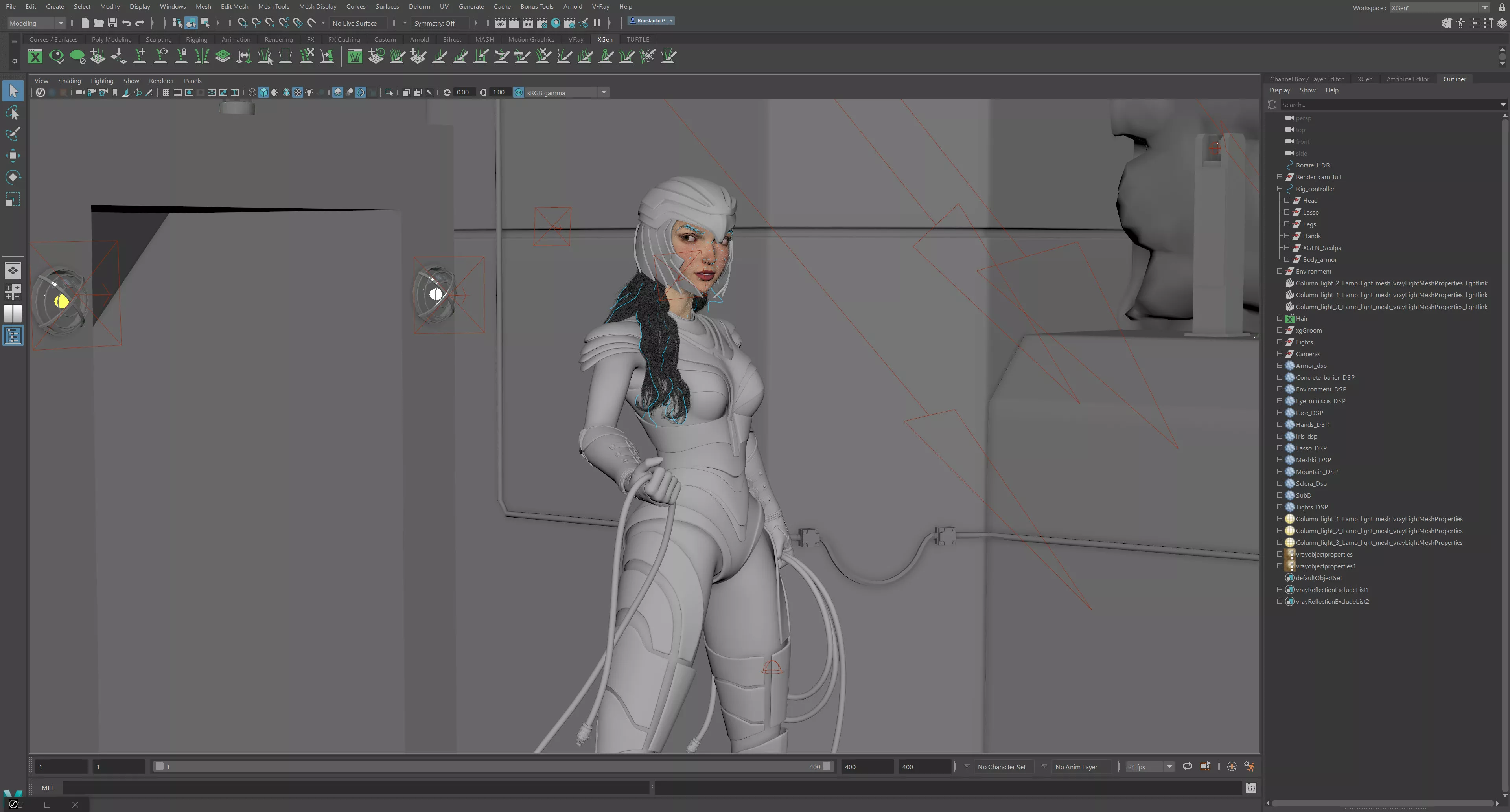
Task: Expand the Hair node in Outliner
Action: [x=1280, y=319]
